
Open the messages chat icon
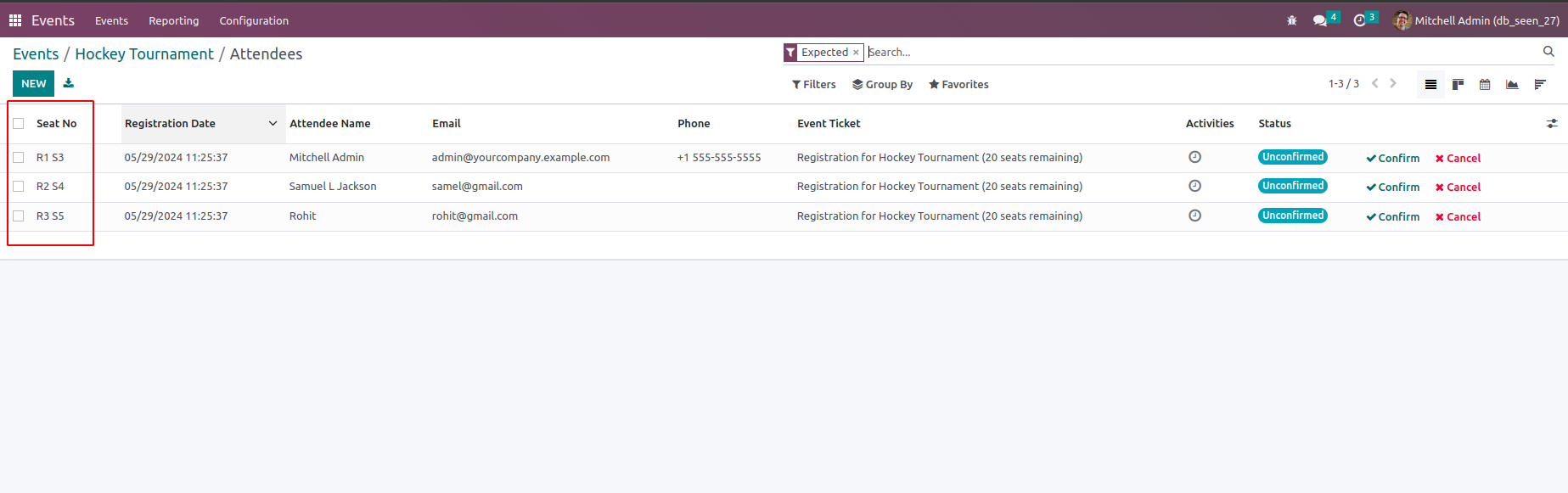[x=1320, y=20]
